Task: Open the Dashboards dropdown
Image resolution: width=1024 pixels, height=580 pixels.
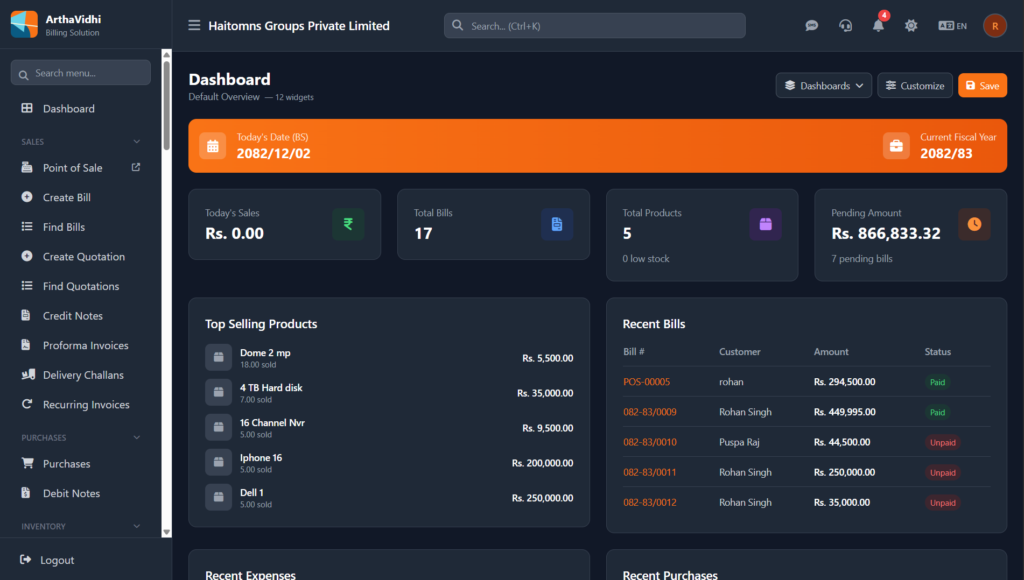Action: click(823, 86)
